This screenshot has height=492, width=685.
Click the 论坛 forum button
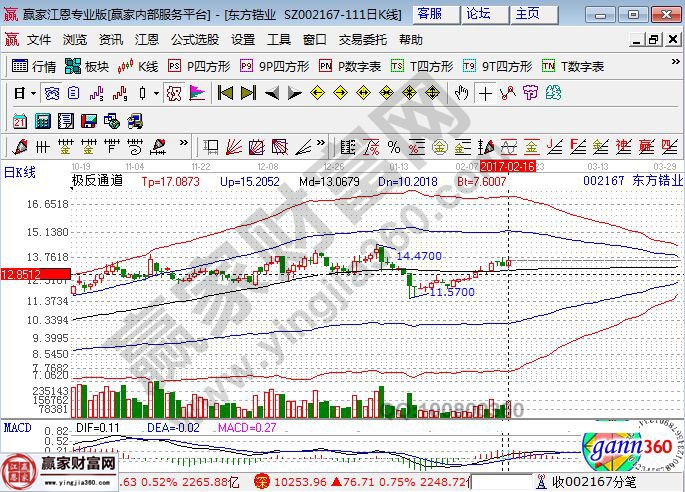pyautogui.click(x=479, y=13)
